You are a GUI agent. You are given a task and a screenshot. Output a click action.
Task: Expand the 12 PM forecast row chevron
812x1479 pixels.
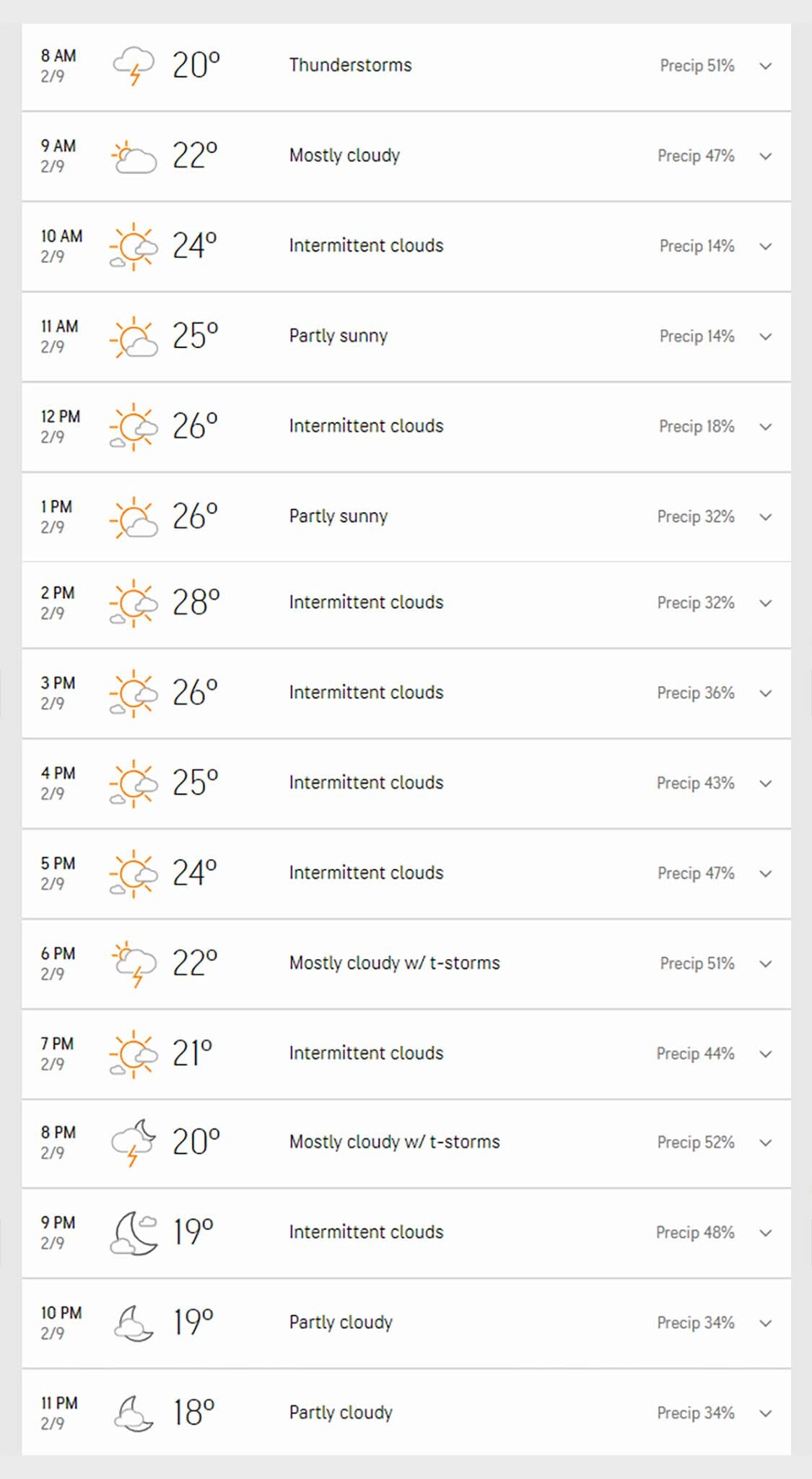pos(766,427)
